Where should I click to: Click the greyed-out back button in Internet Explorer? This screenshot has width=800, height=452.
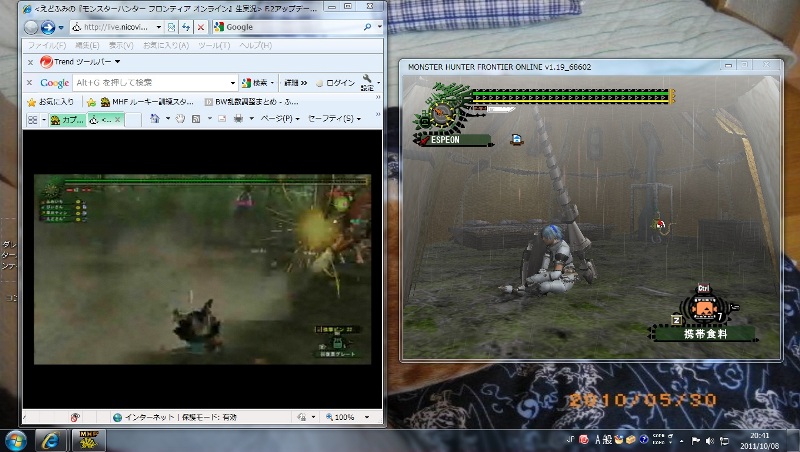[32, 27]
